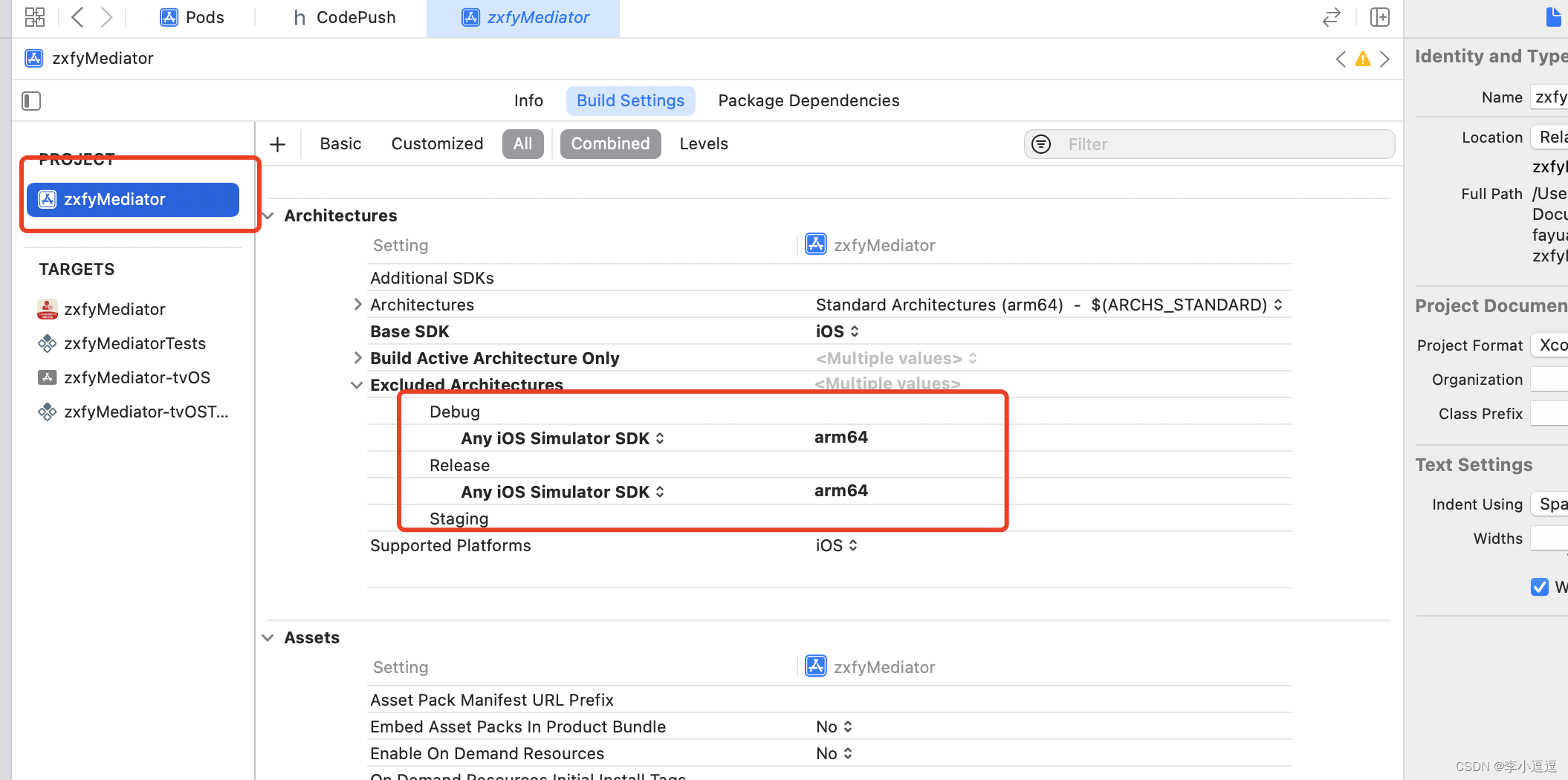Open the Package Dependencies tab

point(809,100)
